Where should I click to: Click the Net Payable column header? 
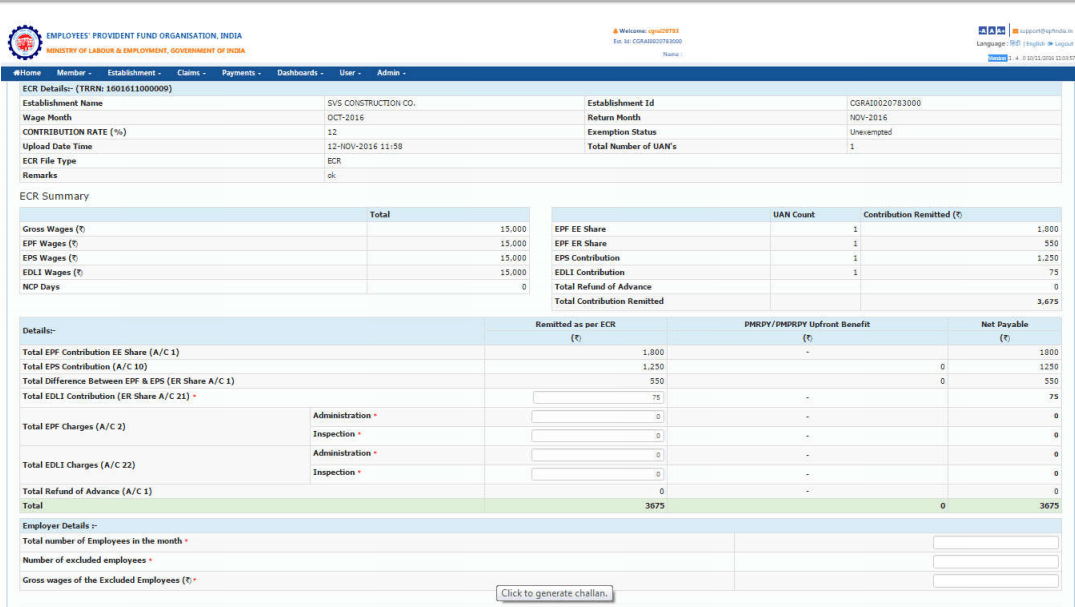coord(1004,324)
